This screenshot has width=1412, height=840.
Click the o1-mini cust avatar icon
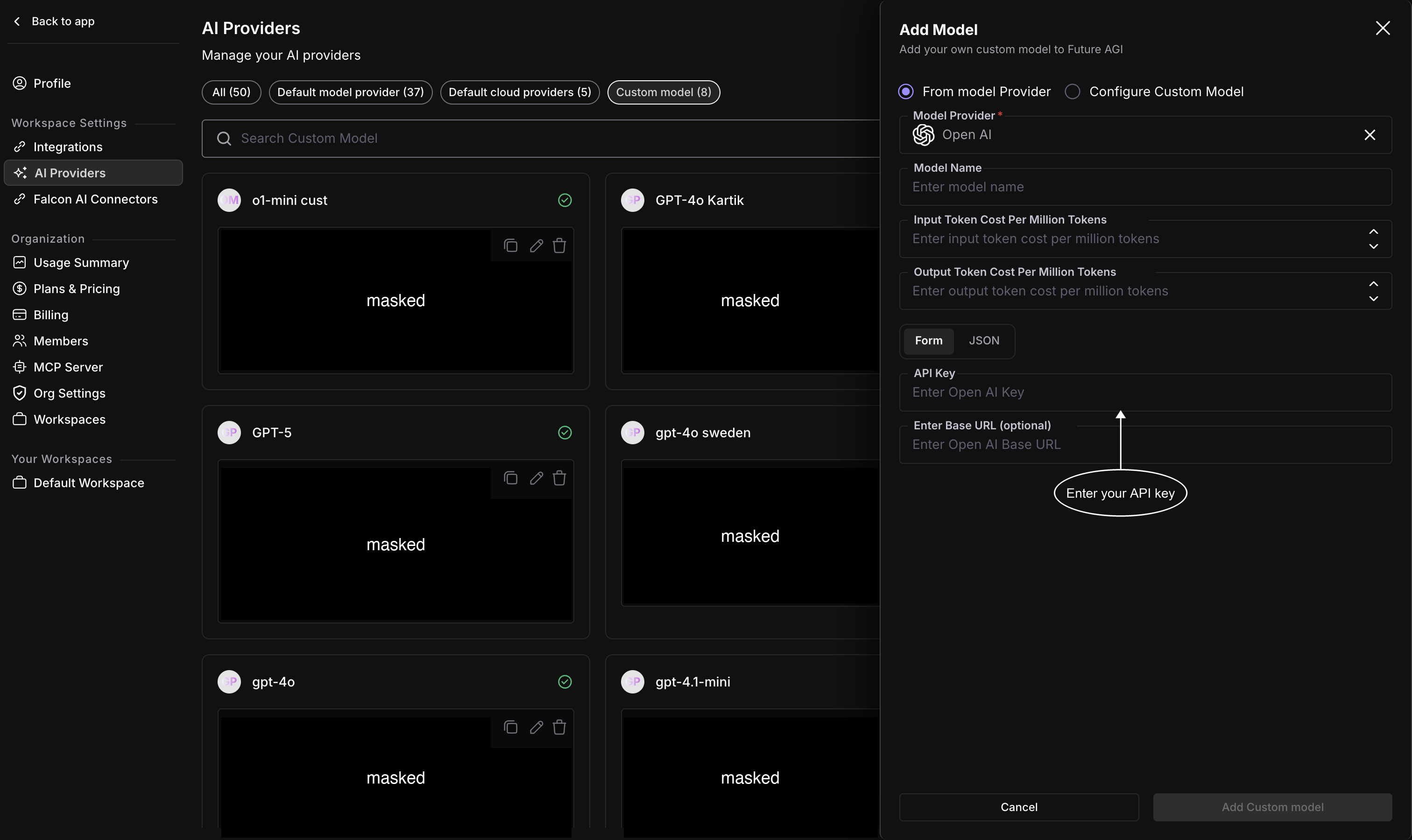229,200
